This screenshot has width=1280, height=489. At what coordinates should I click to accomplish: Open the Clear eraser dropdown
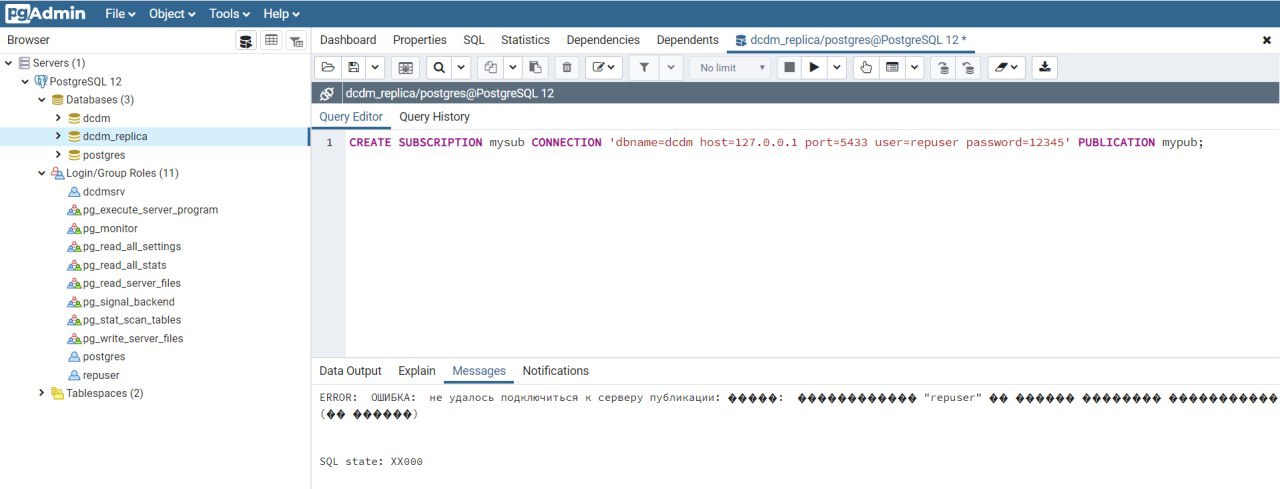[x=1006, y=67]
